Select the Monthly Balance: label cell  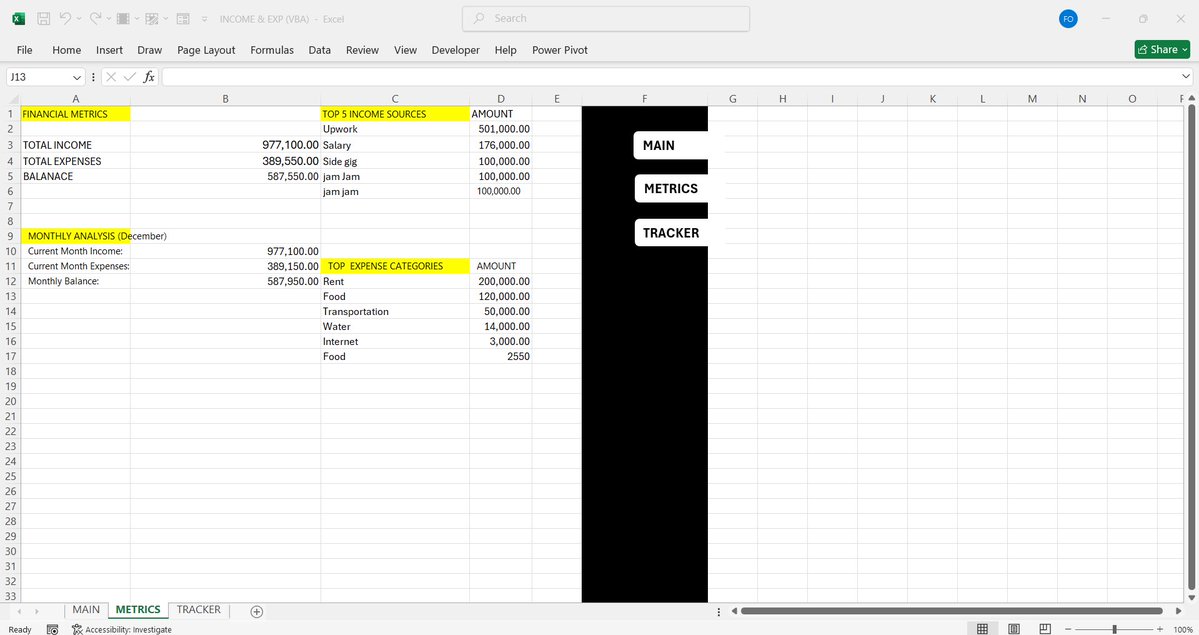(75, 281)
